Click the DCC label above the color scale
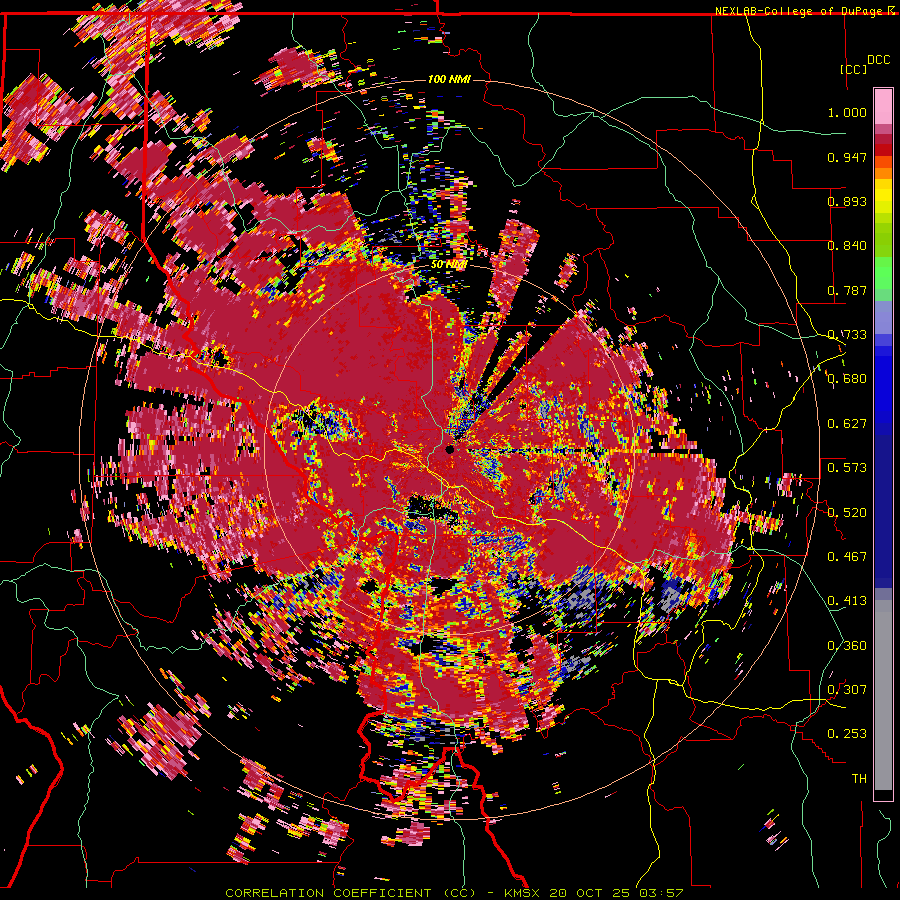Viewport: 900px width, 900px height. click(x=878, y=60)
